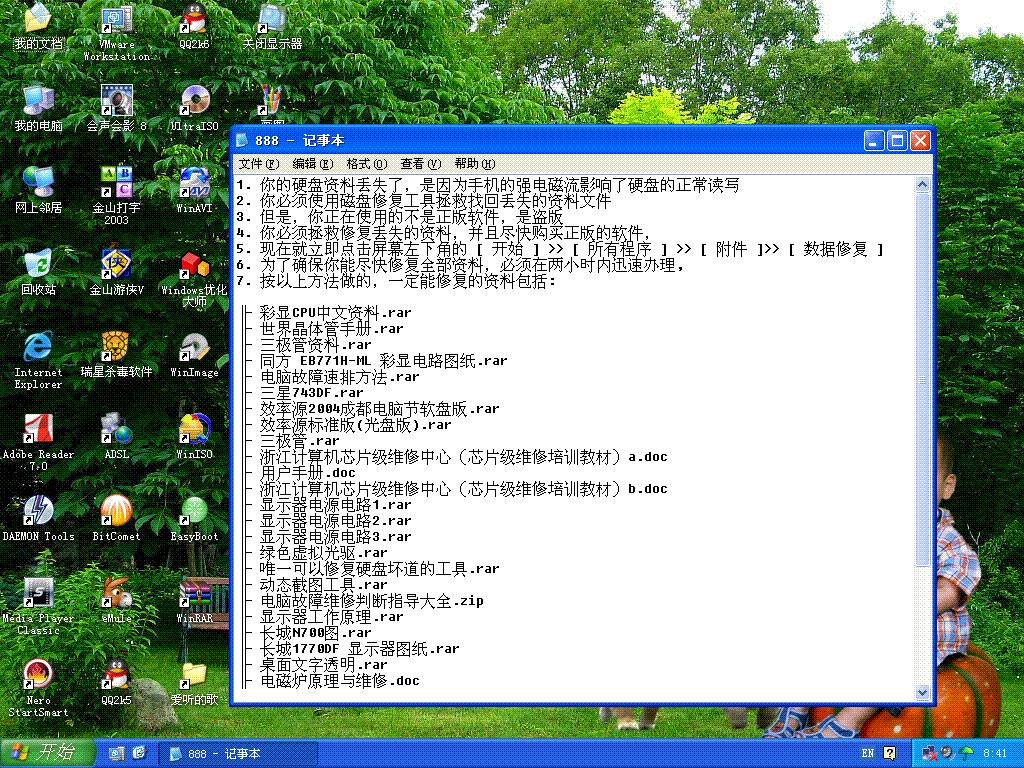Launch the WinImage shortcut
The width and height of the screenshot is (1024, 768).
pyautogui.click(x=194, y=355)
